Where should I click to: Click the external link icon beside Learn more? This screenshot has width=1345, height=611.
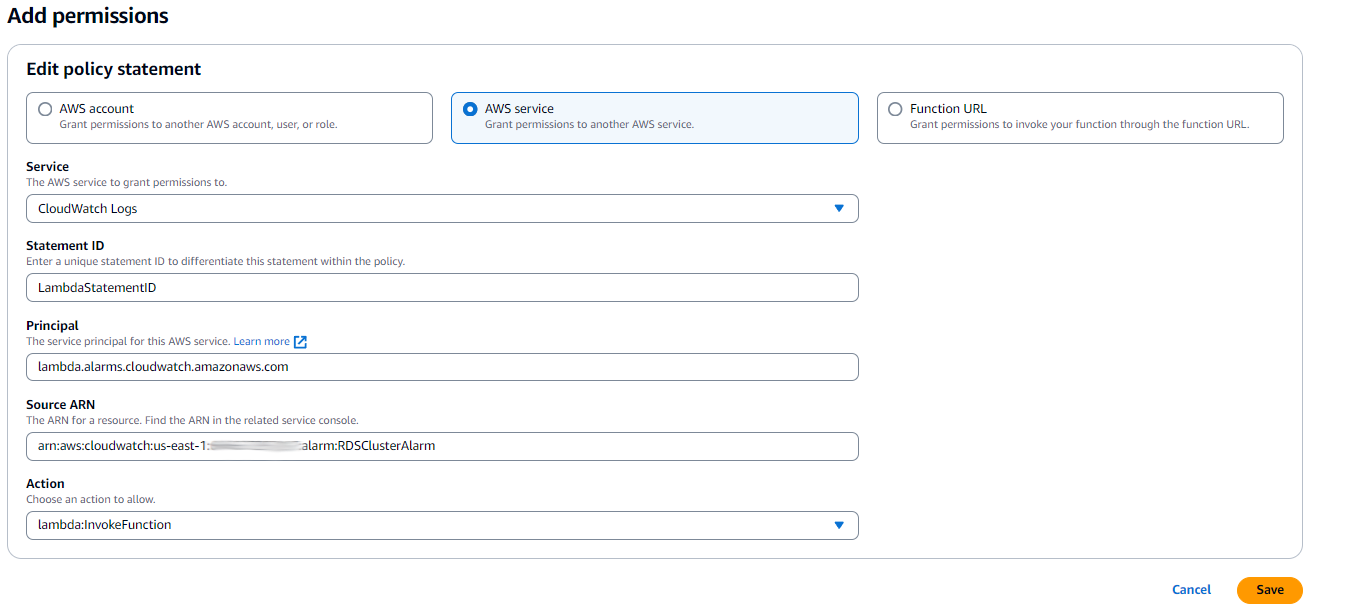coord(300,341)
